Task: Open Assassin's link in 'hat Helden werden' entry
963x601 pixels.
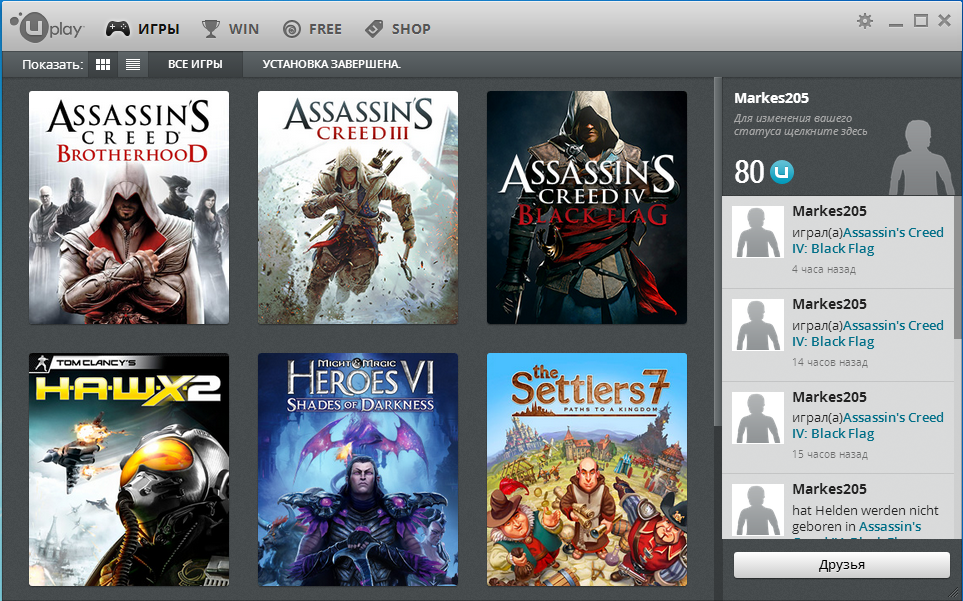Action: click(x=889, y=527)
